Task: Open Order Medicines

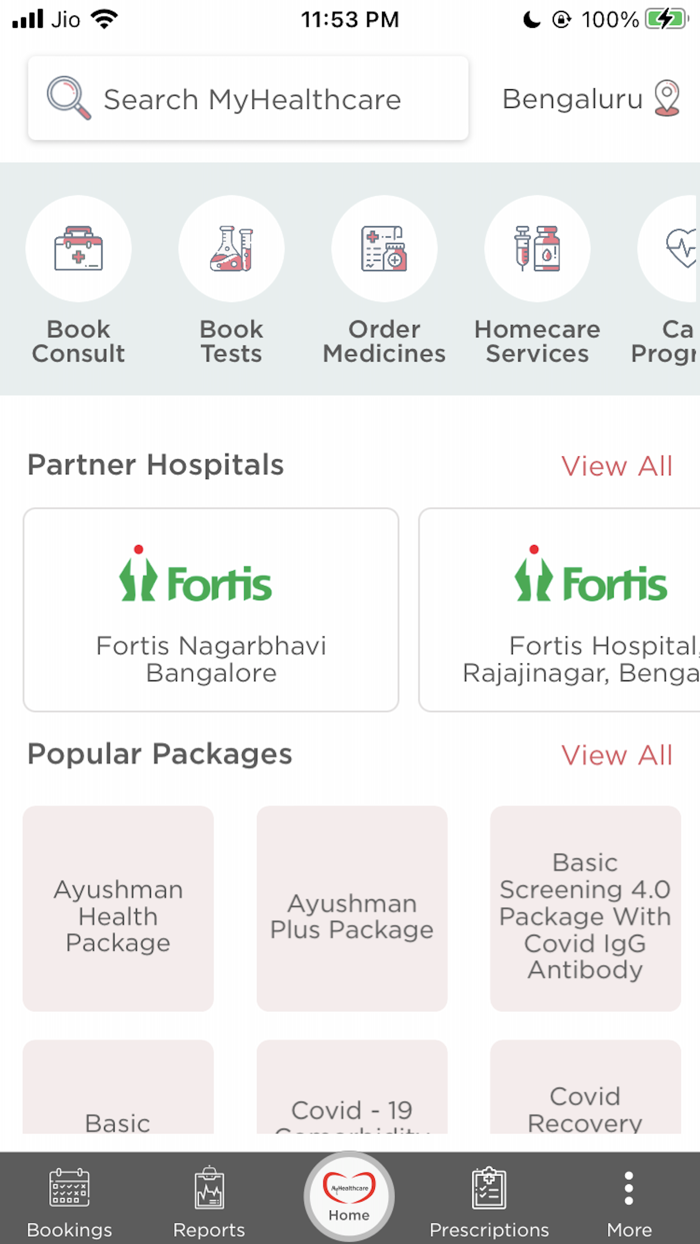Action: [384, 249]
